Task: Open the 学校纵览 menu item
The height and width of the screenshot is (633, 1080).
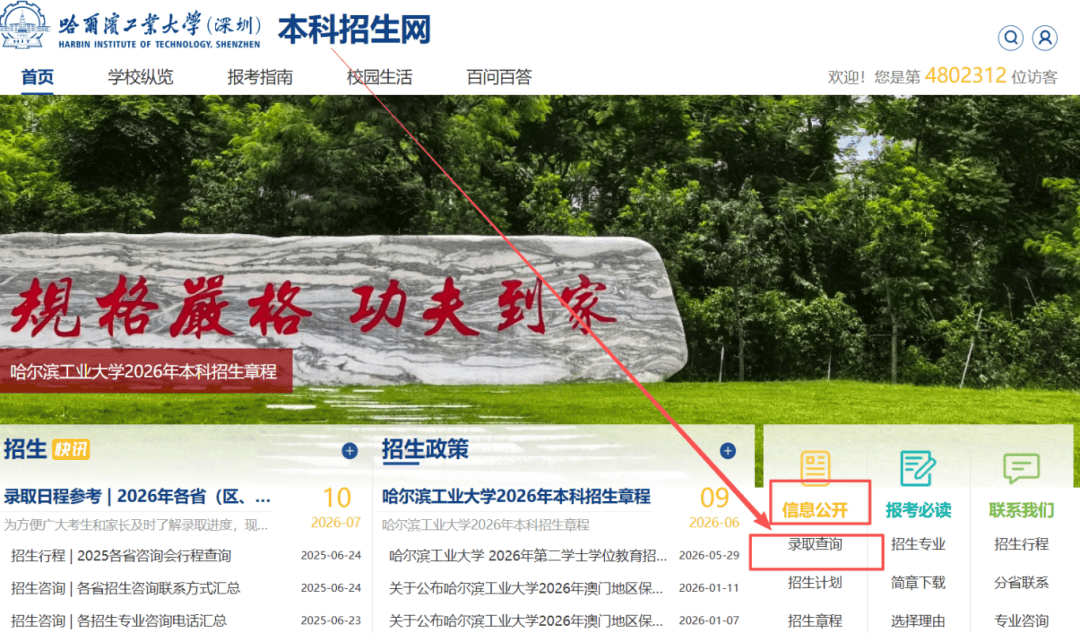Action: [141, 77]
